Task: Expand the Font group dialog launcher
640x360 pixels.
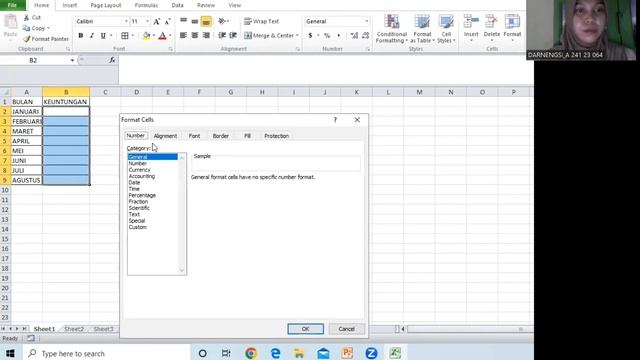Action: pos(171,49)
